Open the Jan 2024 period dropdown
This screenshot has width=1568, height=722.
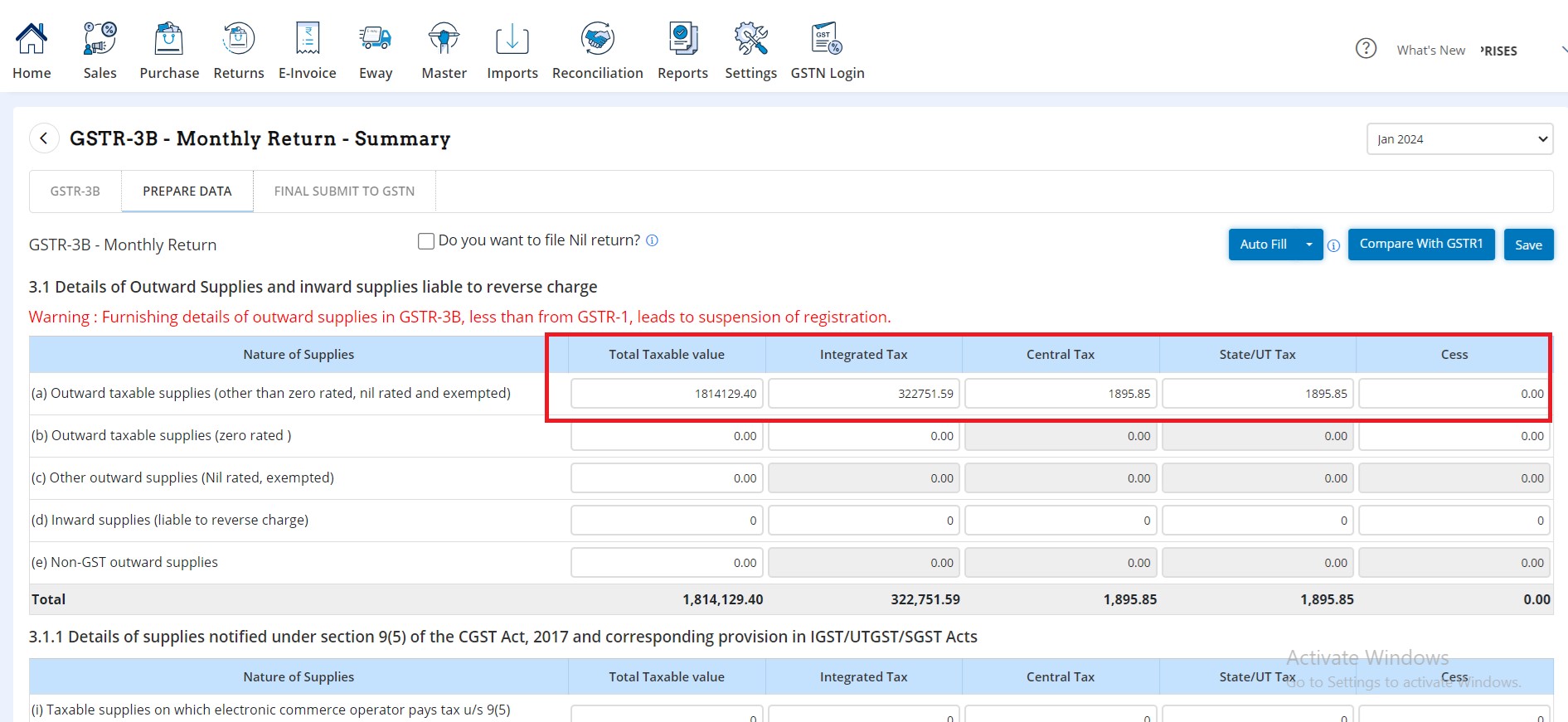click(x=1459, y=139)
